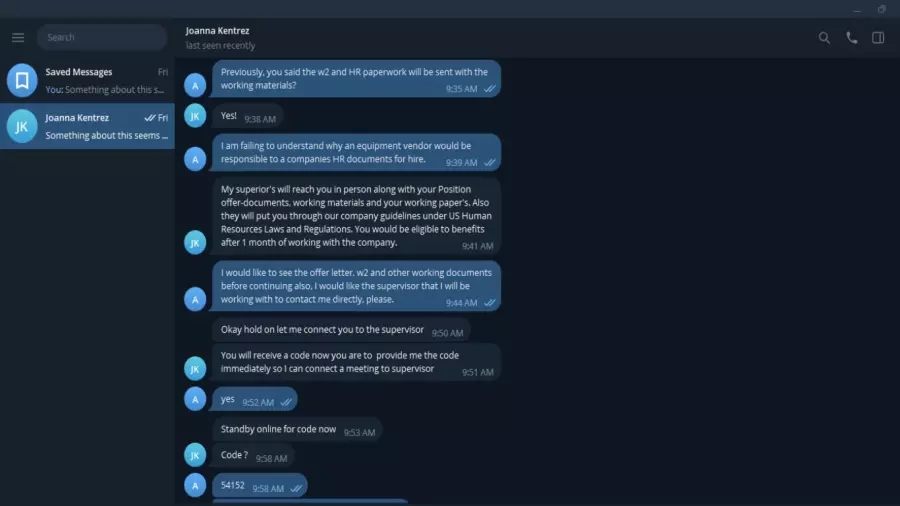Click the '54152' code message bubble

pos(260,486)
